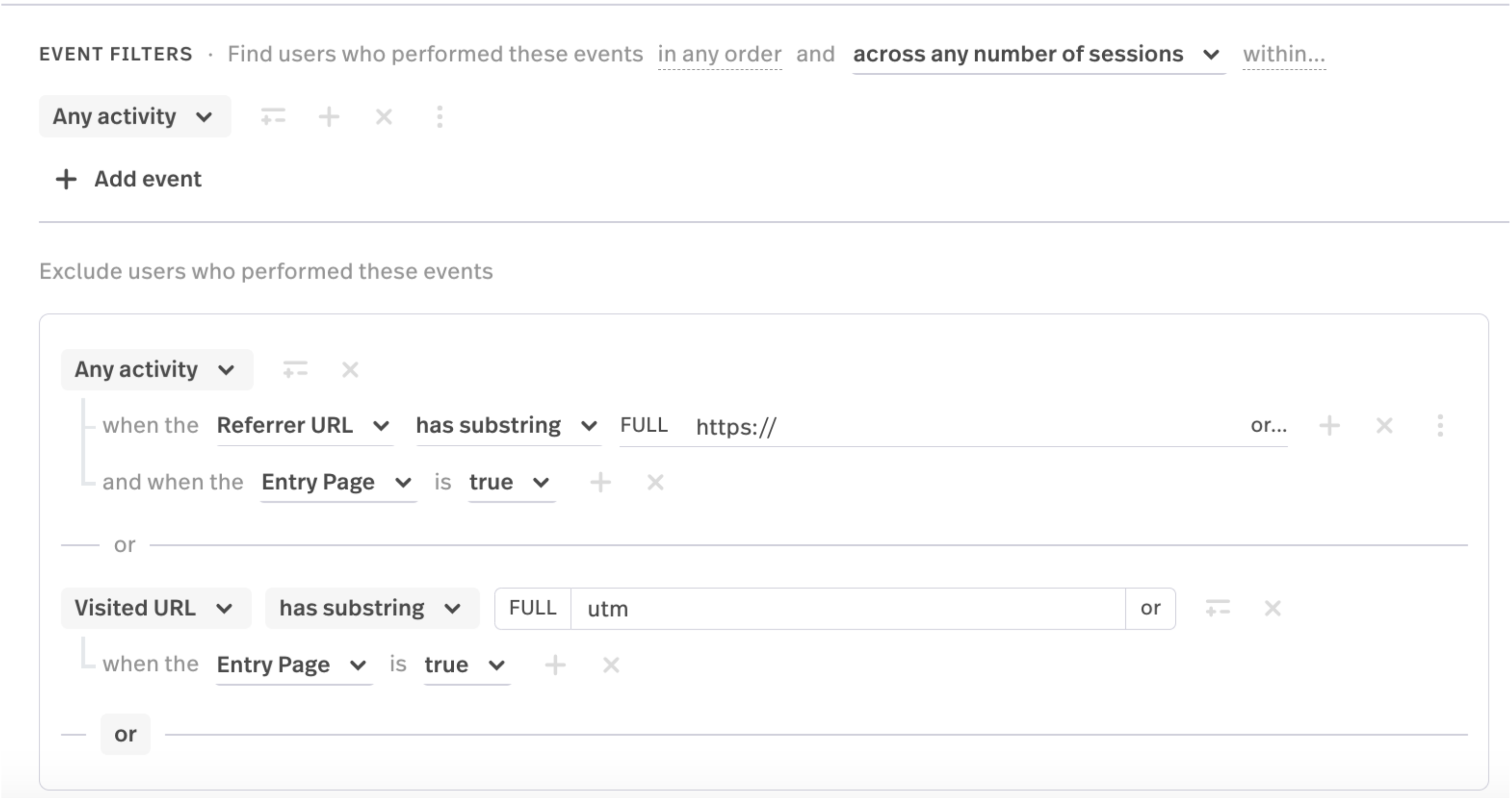Remove the top Any activity event filter
The width and height of the screenshot is (1512, 798).
click(384, 117)
